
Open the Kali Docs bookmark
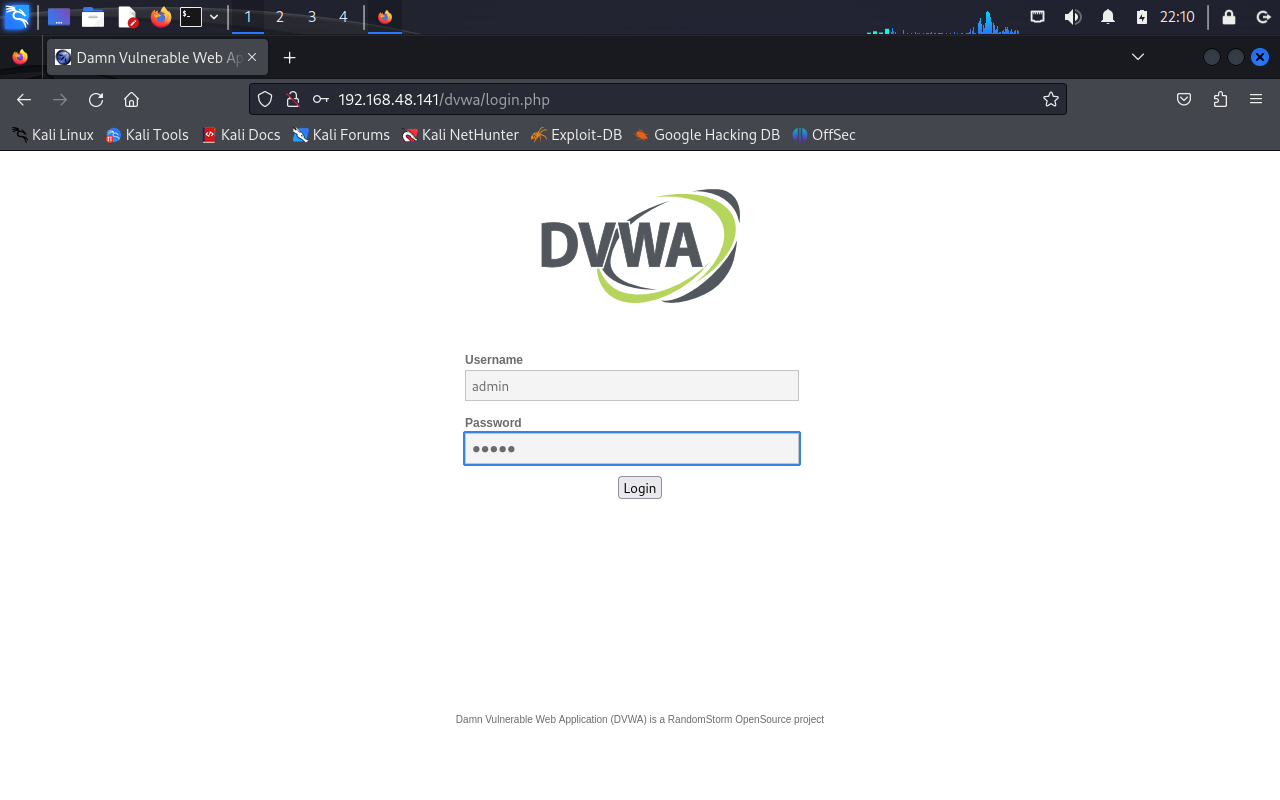(241, 135)
